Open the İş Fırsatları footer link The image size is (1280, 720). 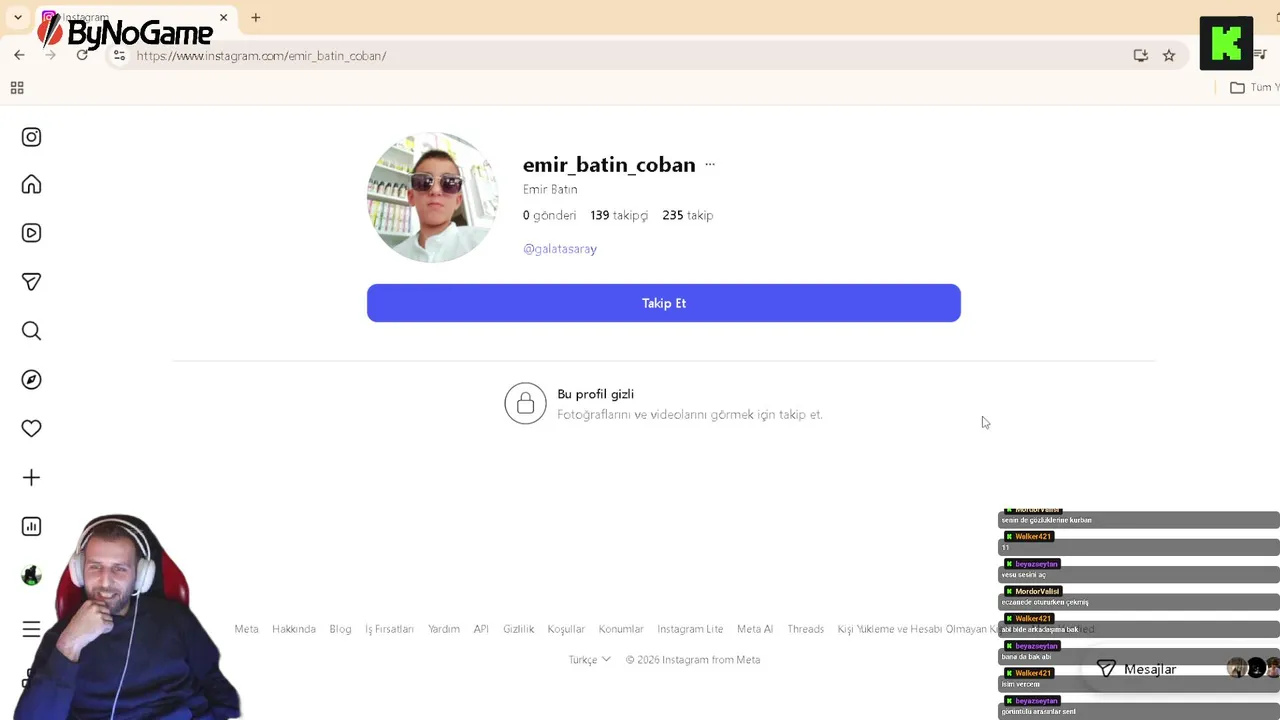pos(389,629)
